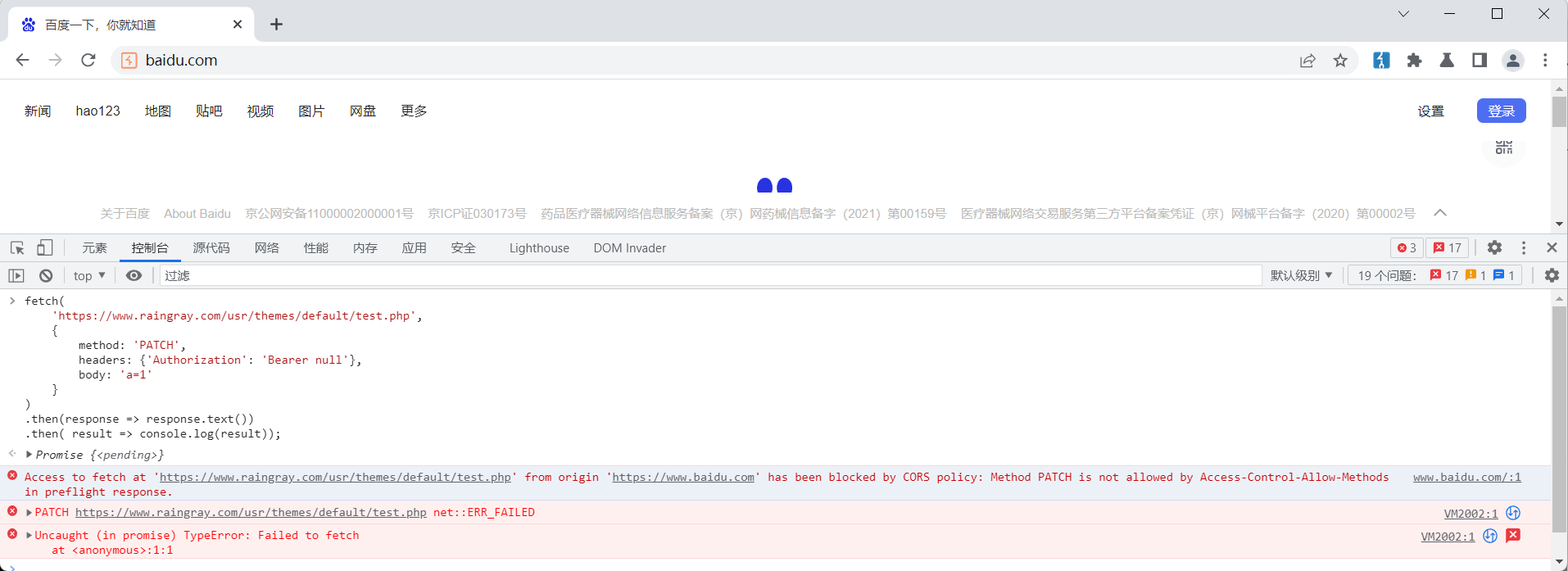
Task: Open Baidu 地图 link
Action: pos(158,111)
